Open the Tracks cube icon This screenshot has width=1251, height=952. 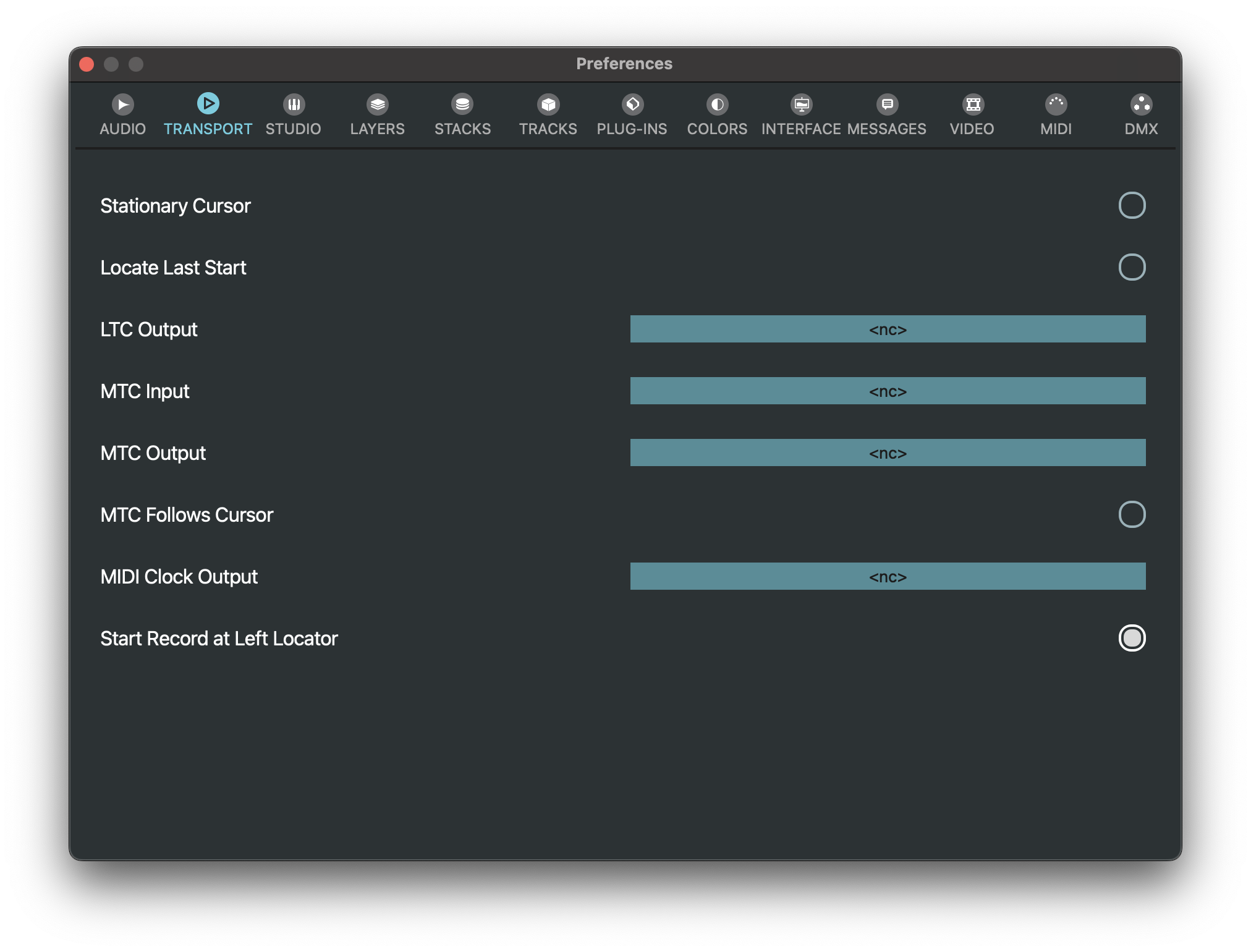pyautogui.click(x=548, y=104)
